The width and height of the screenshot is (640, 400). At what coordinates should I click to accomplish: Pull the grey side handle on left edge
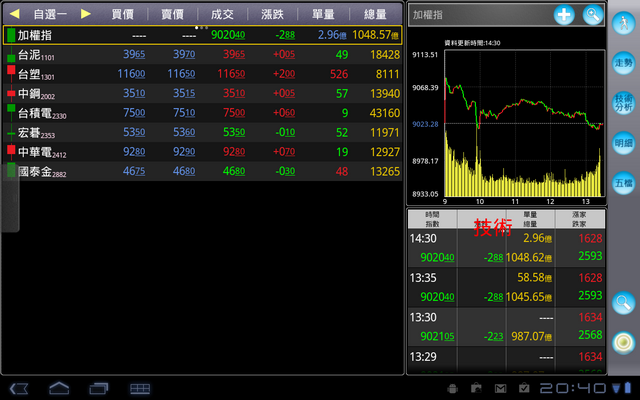(x=10, y=198)
